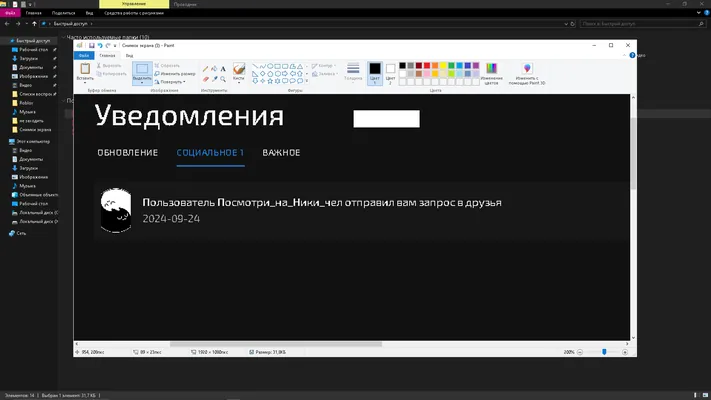
Task: Pick the green color swatch
Action: point(452,66)
